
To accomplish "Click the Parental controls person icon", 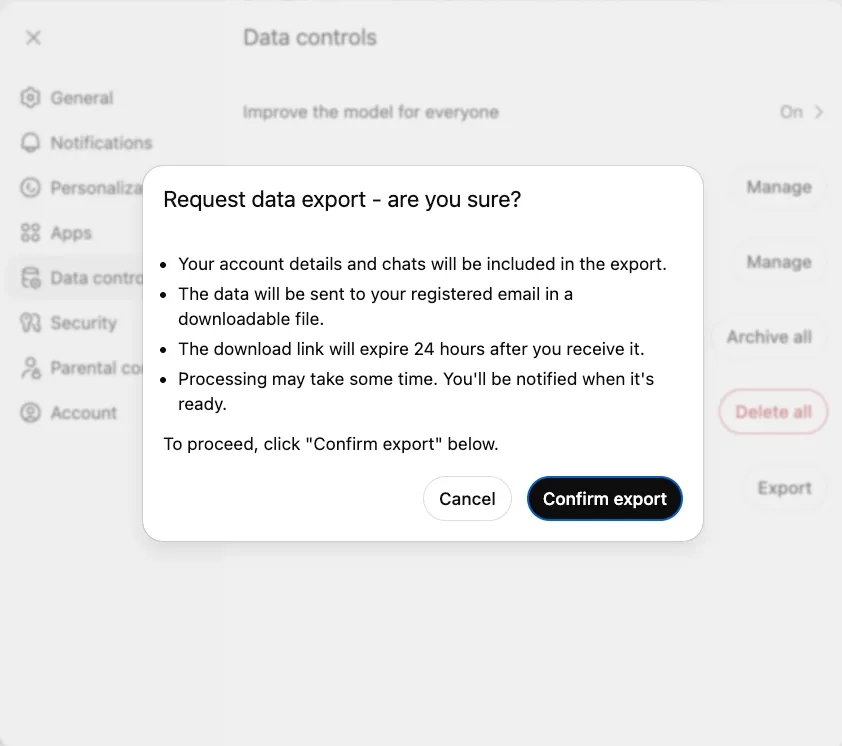I will tap(31, 368).
